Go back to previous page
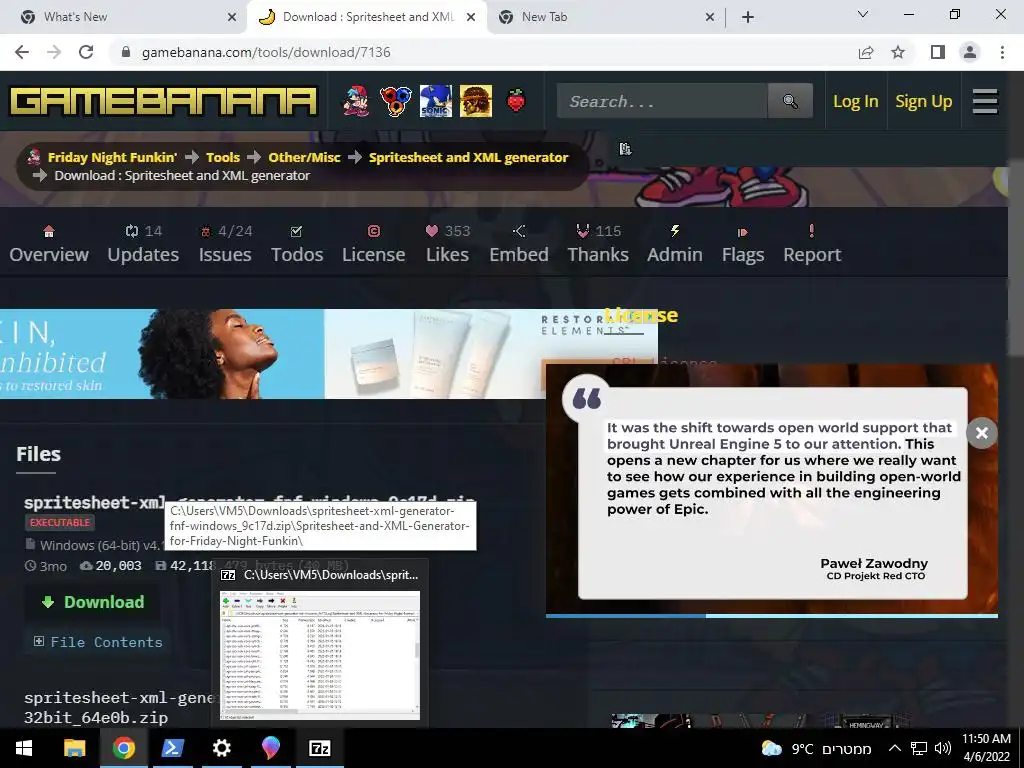Viewport: 1024px width, 768px height. pos(22,52)
